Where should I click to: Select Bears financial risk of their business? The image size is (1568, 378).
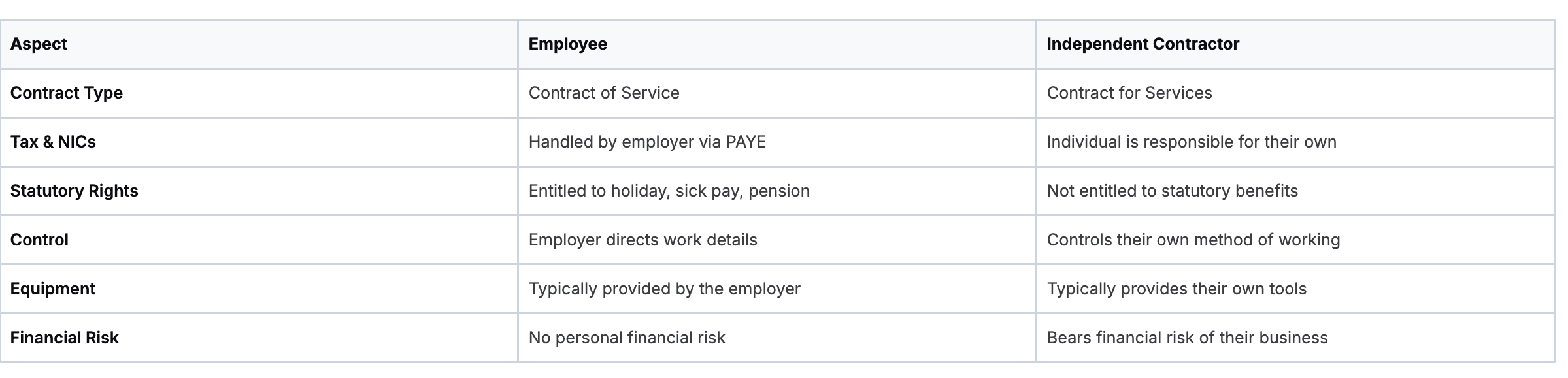[x=1187, y=338]
